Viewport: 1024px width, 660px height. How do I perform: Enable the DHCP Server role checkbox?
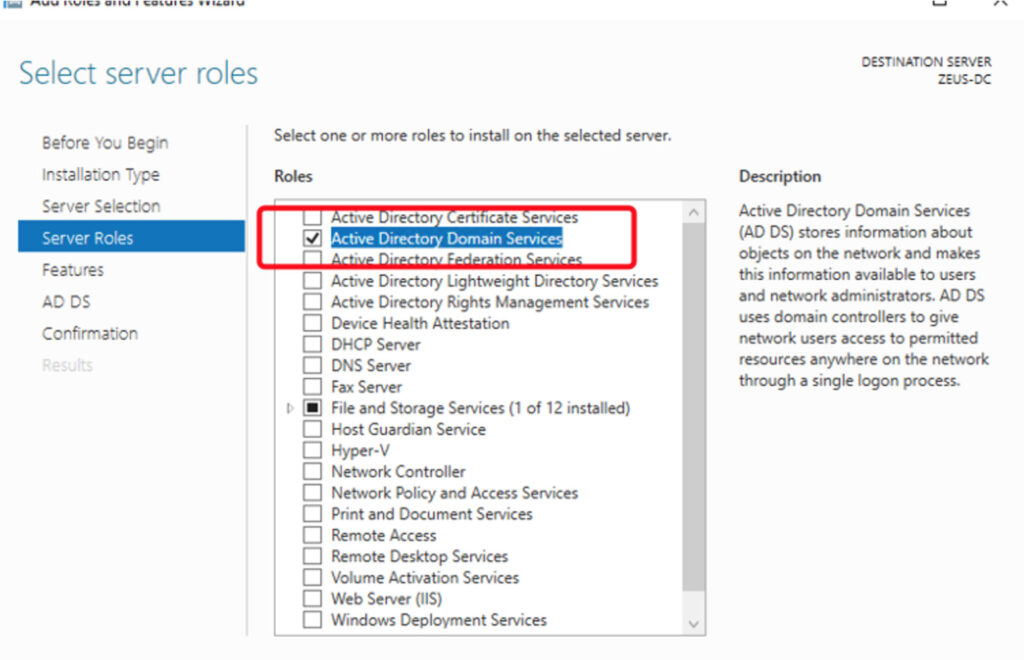pyautogui.click(x=313, y=345)
